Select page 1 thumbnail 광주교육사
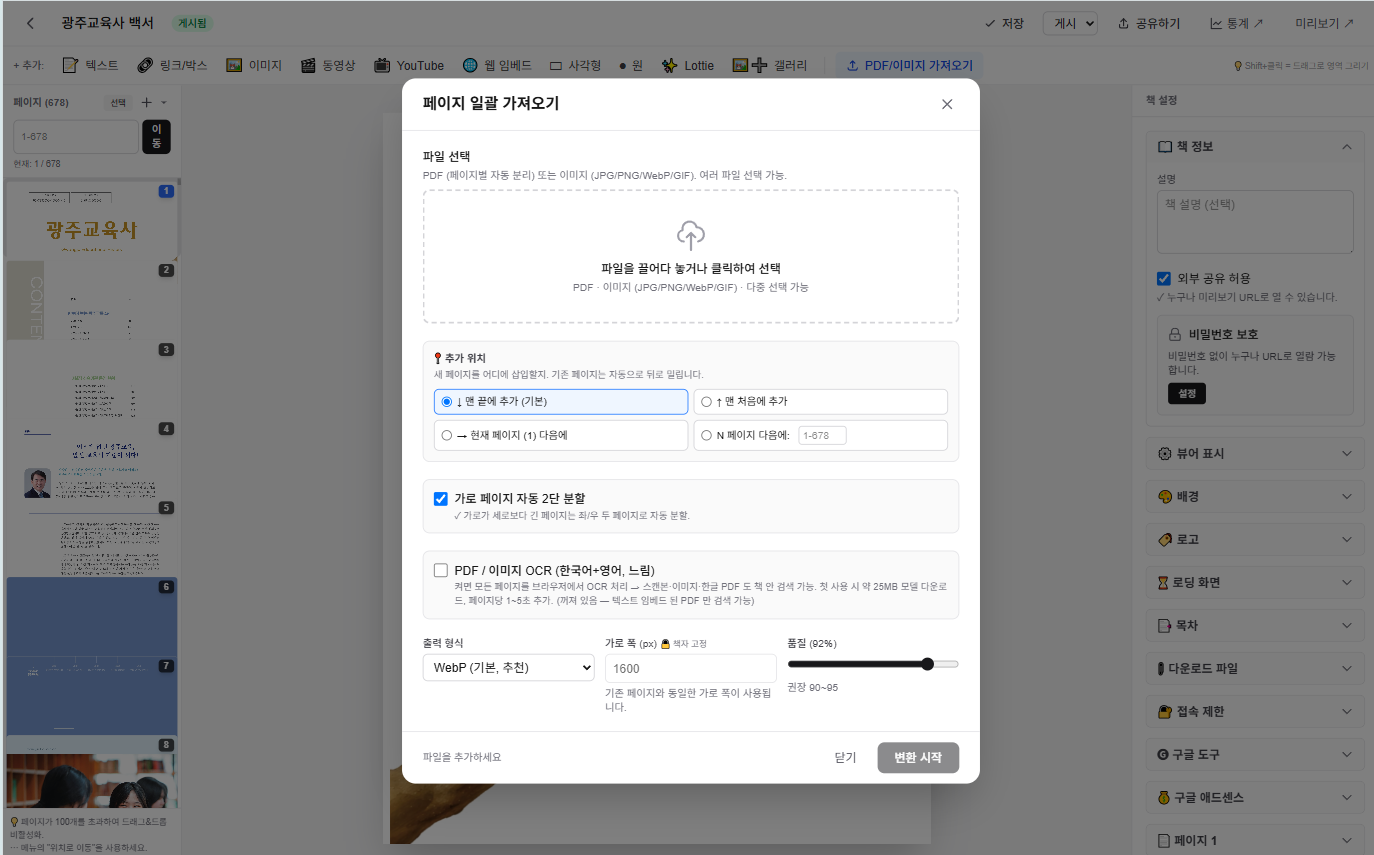This screenshot has height=855, width=1374. click(91, 219)
